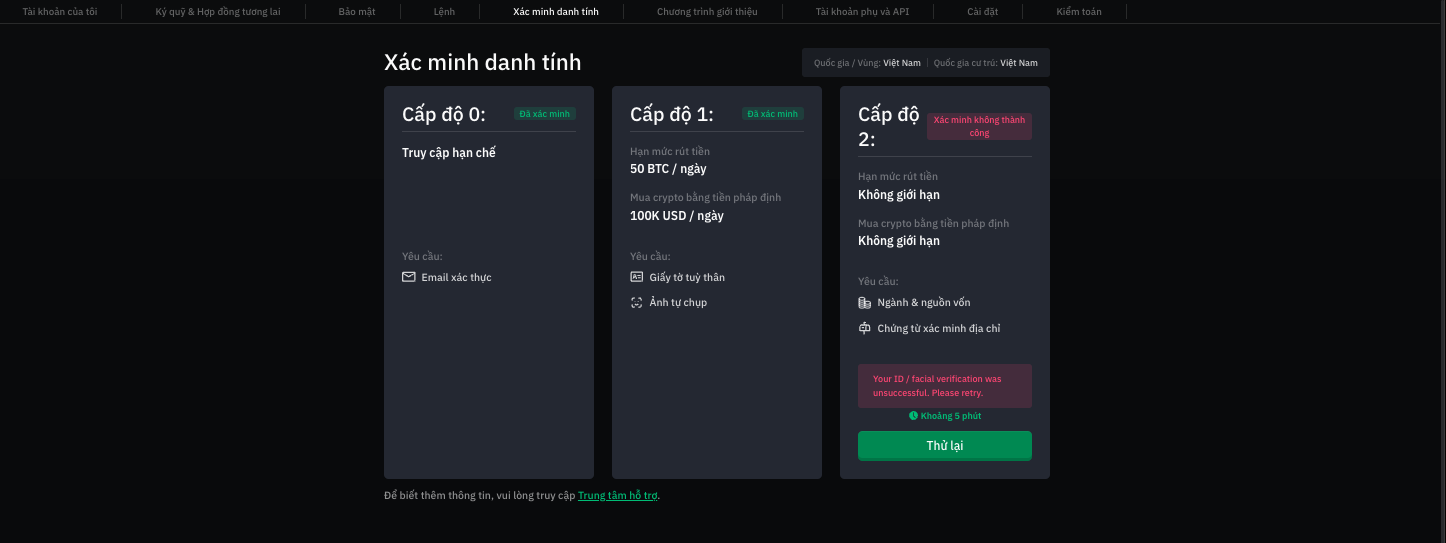
Task: Click the selfie frame icon beside Ảnh tự chụp
Action: [x=636, y=302]
